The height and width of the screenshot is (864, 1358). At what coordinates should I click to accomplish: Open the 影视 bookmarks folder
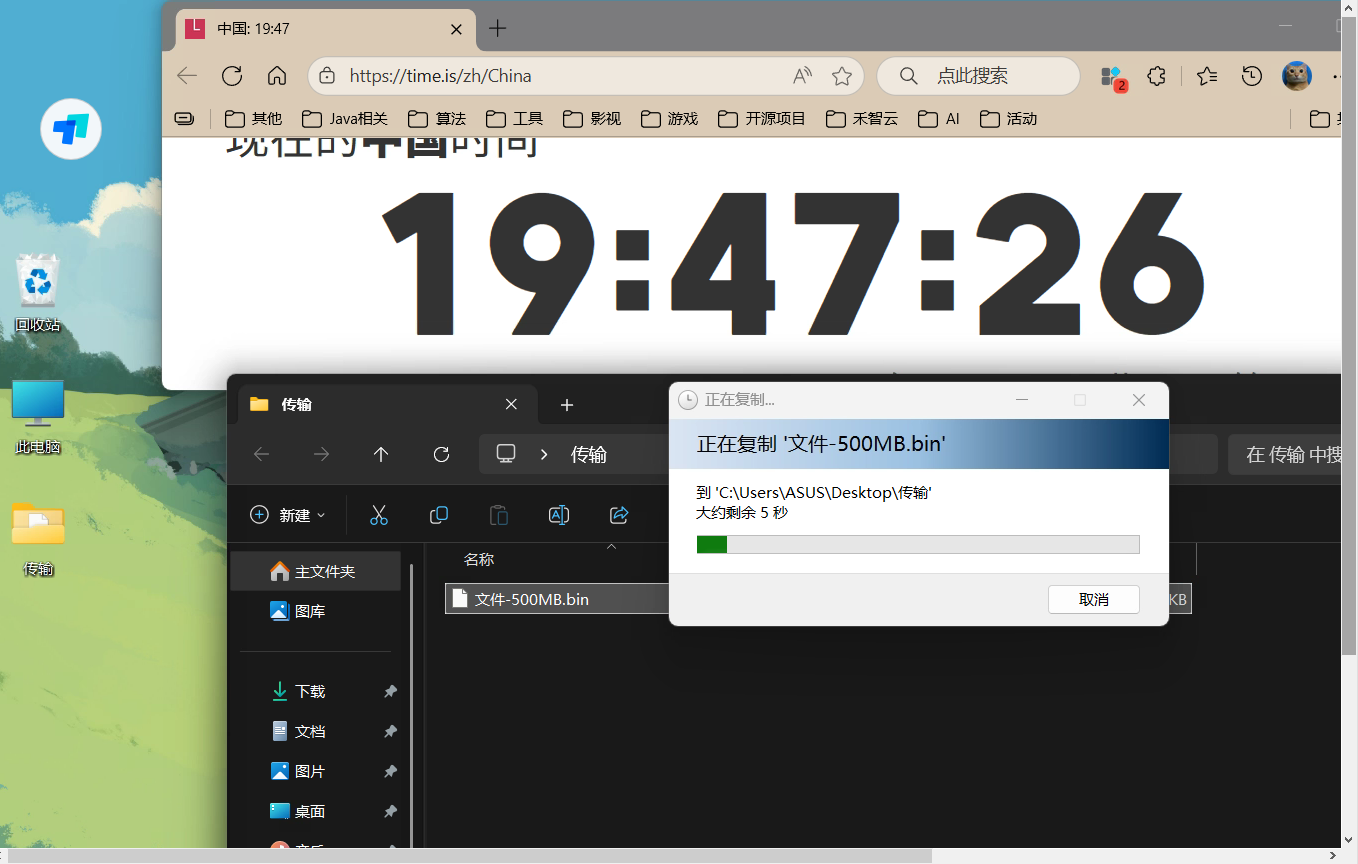[x=592, y=118]
